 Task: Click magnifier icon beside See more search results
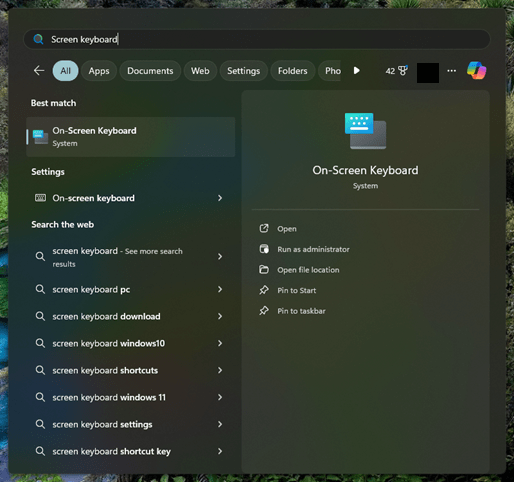coord(40,256)
